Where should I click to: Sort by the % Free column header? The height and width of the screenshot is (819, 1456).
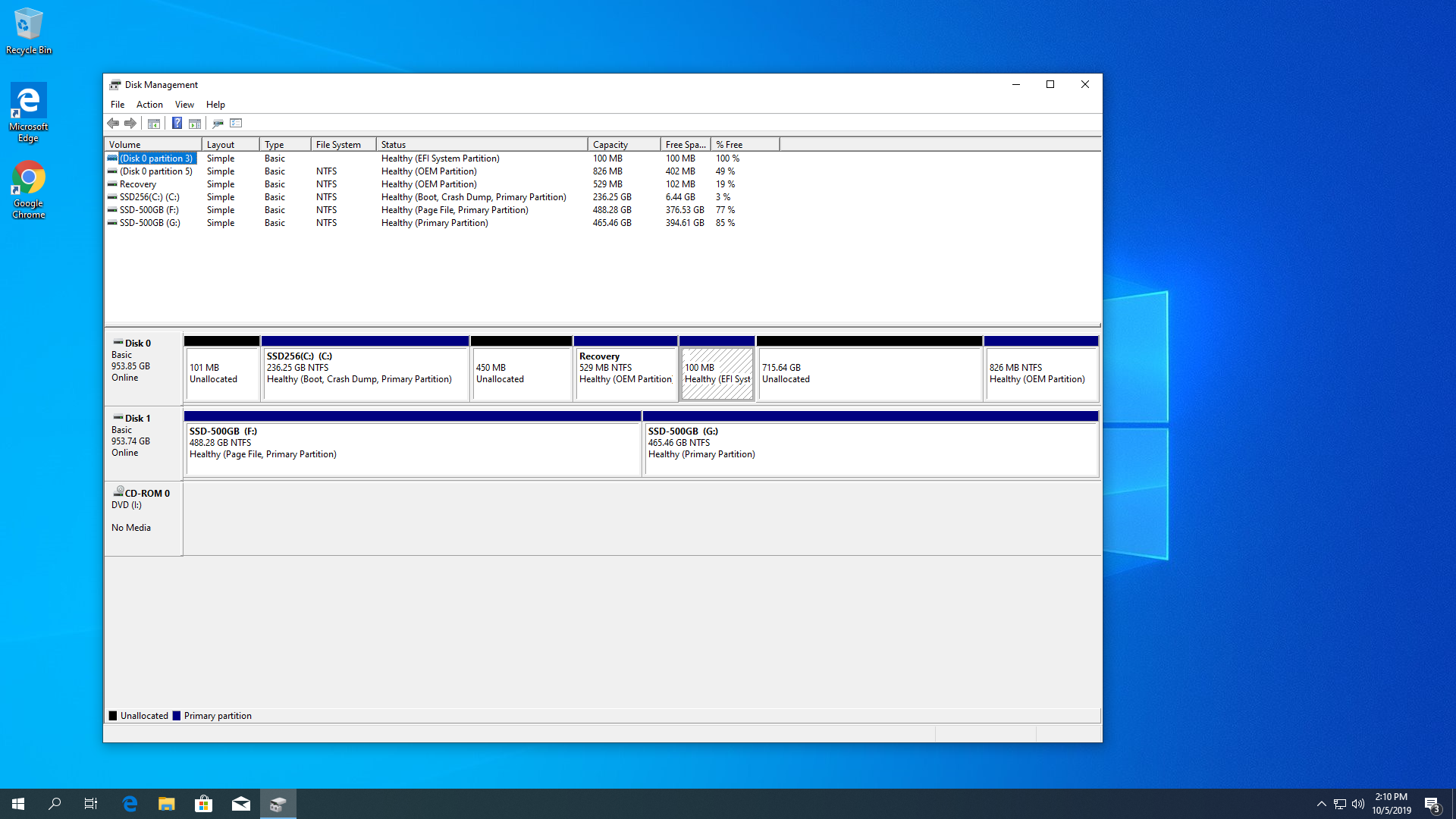point(745,144)
